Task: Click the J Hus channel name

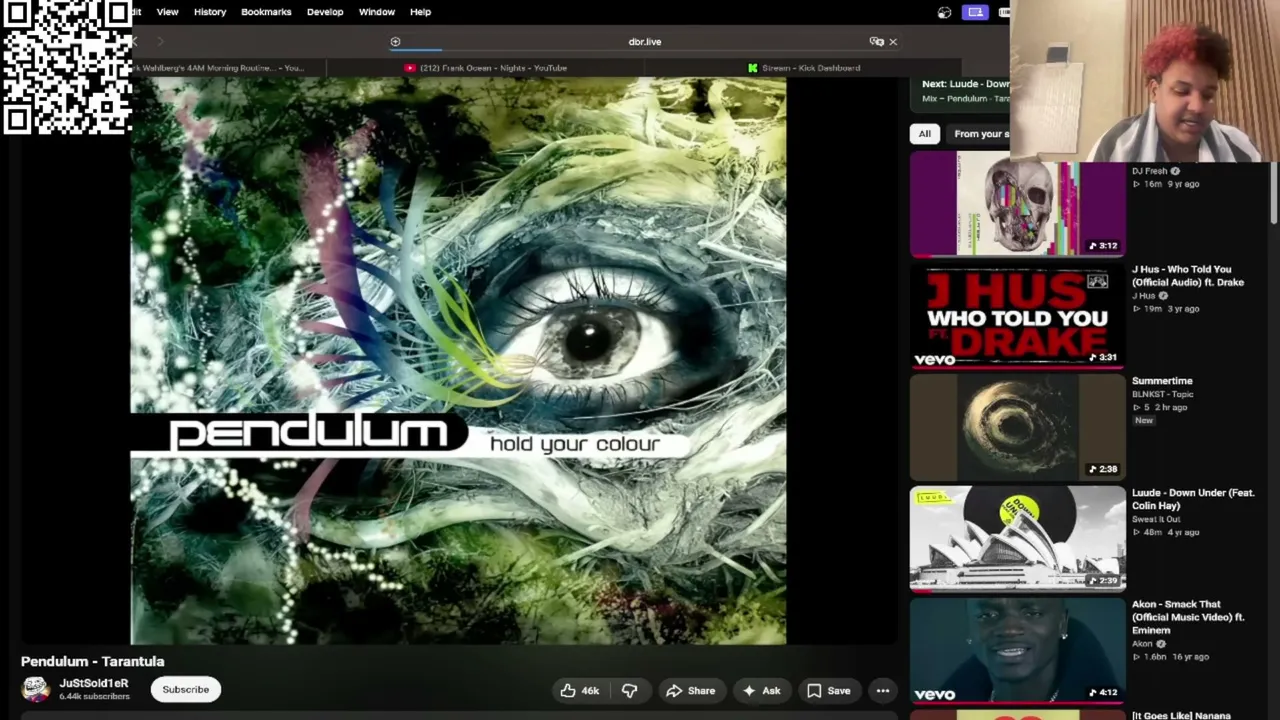Action: [1144, 296]
